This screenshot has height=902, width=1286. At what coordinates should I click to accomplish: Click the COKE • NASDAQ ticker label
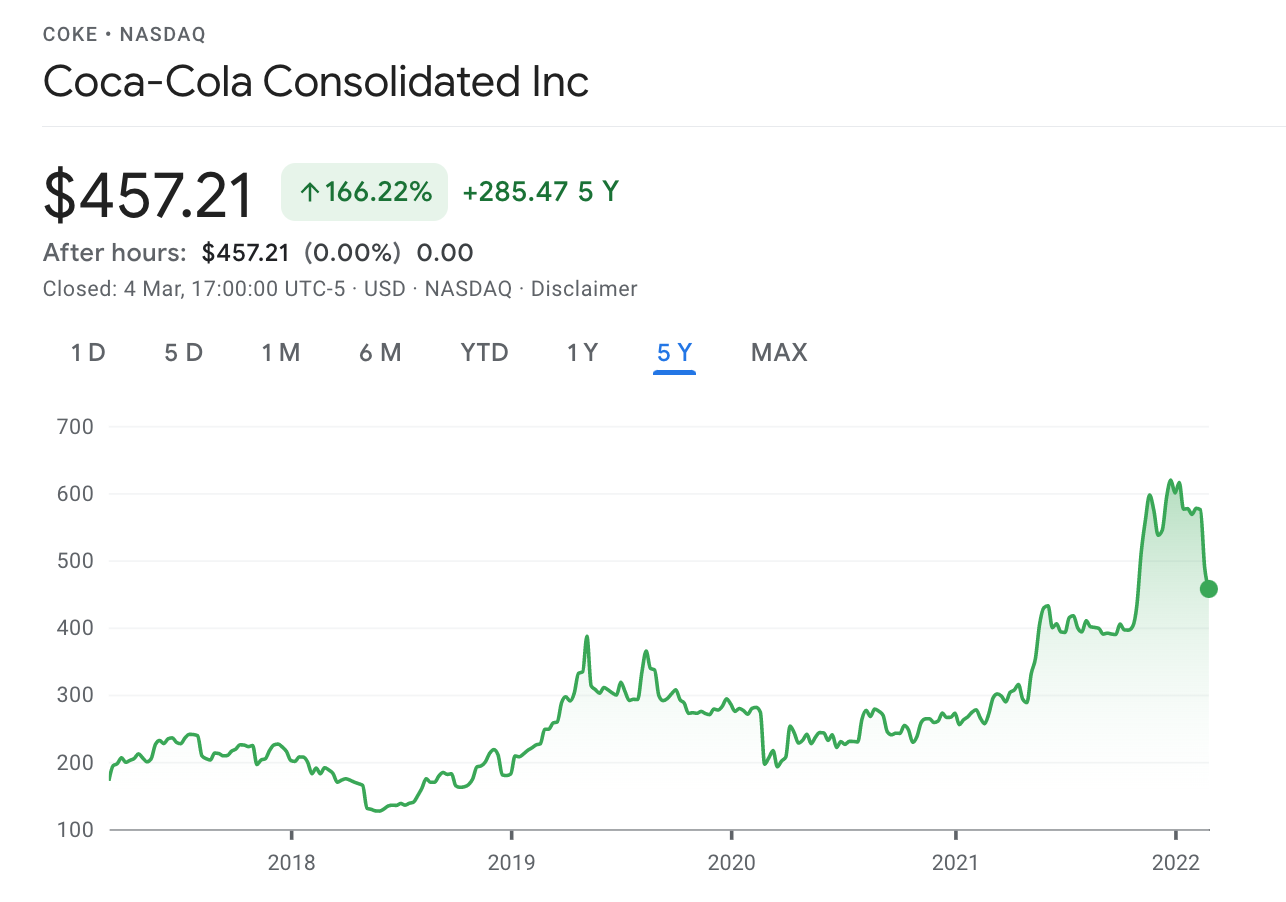tap(124, 35)
